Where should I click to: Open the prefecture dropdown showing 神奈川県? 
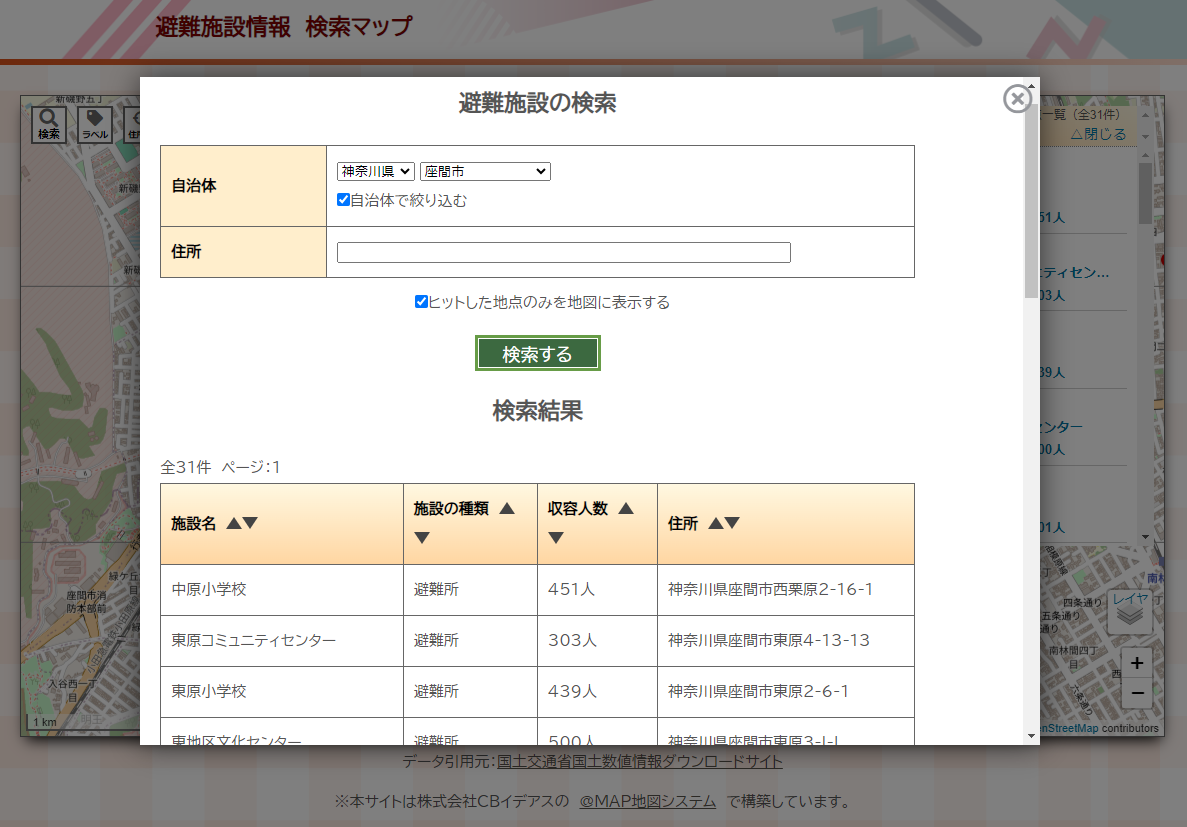coord(375,172)
